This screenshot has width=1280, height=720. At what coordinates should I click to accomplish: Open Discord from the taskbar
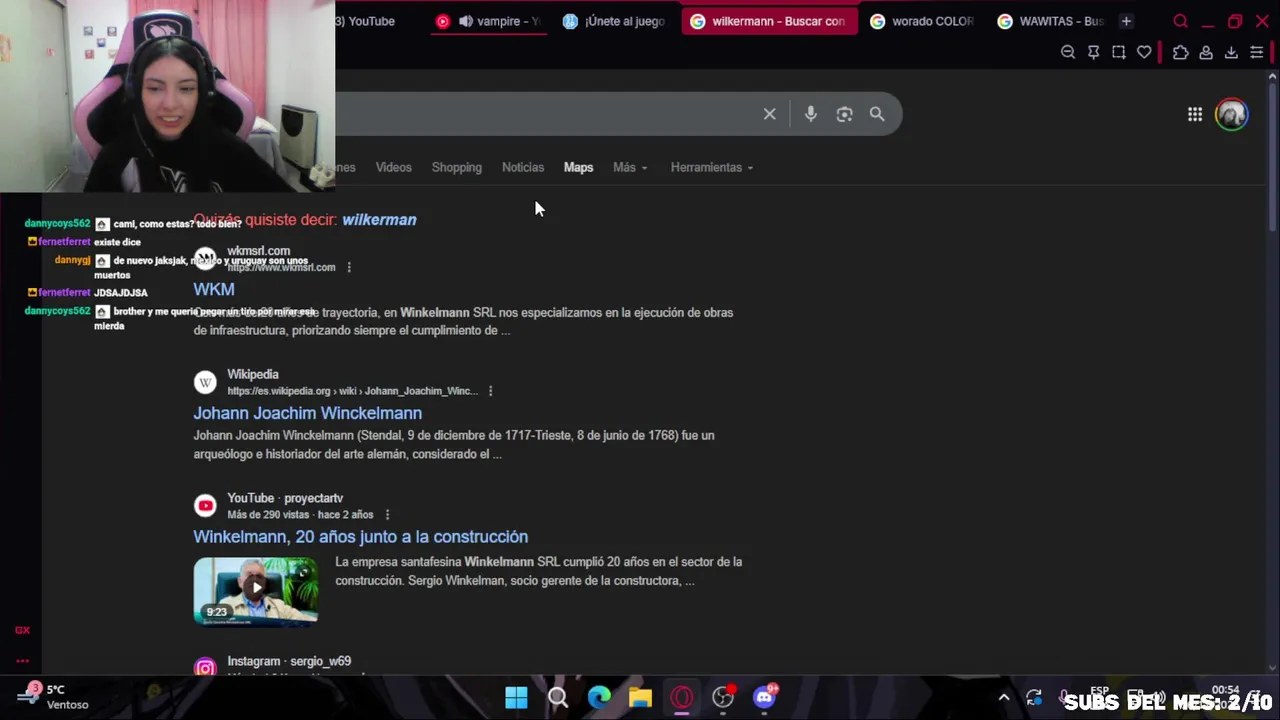tap(765, 697)
